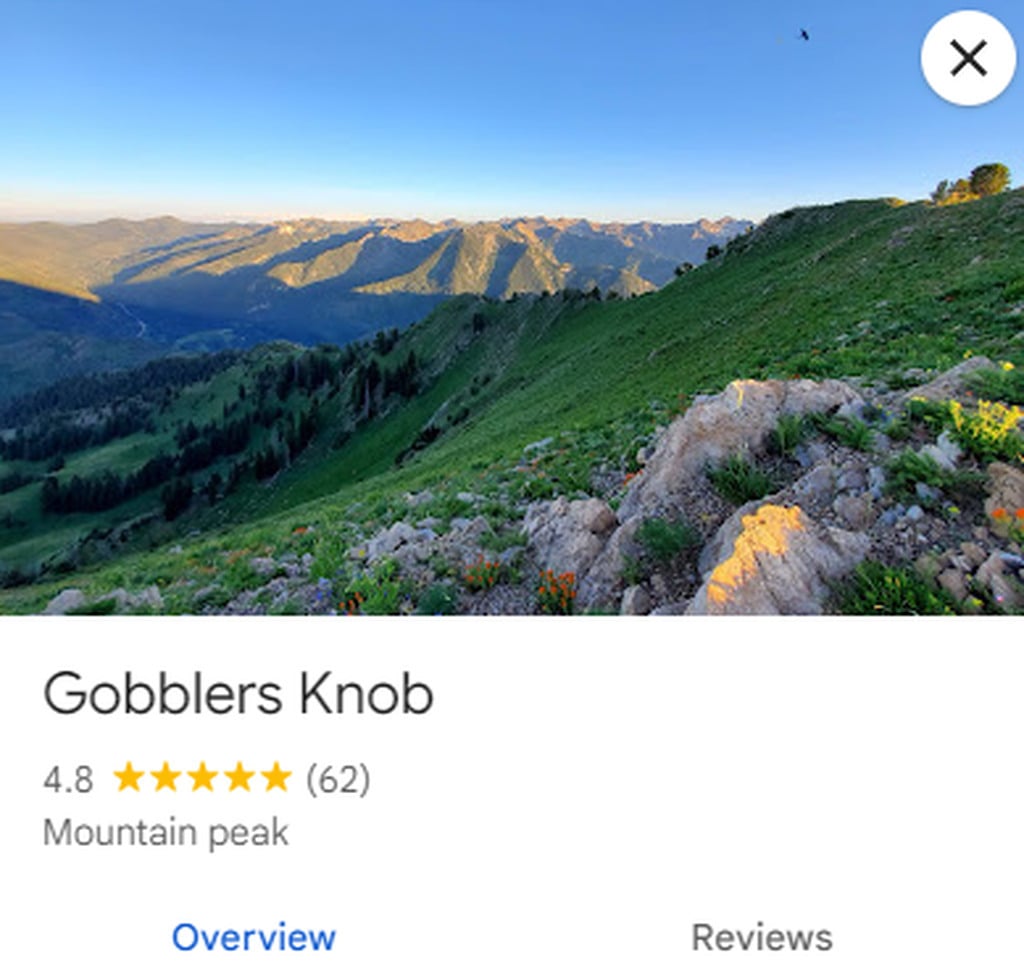The image size is (1024, 966).
Task: Open the Gobblers Knob header photo
Action: point(512,307)
